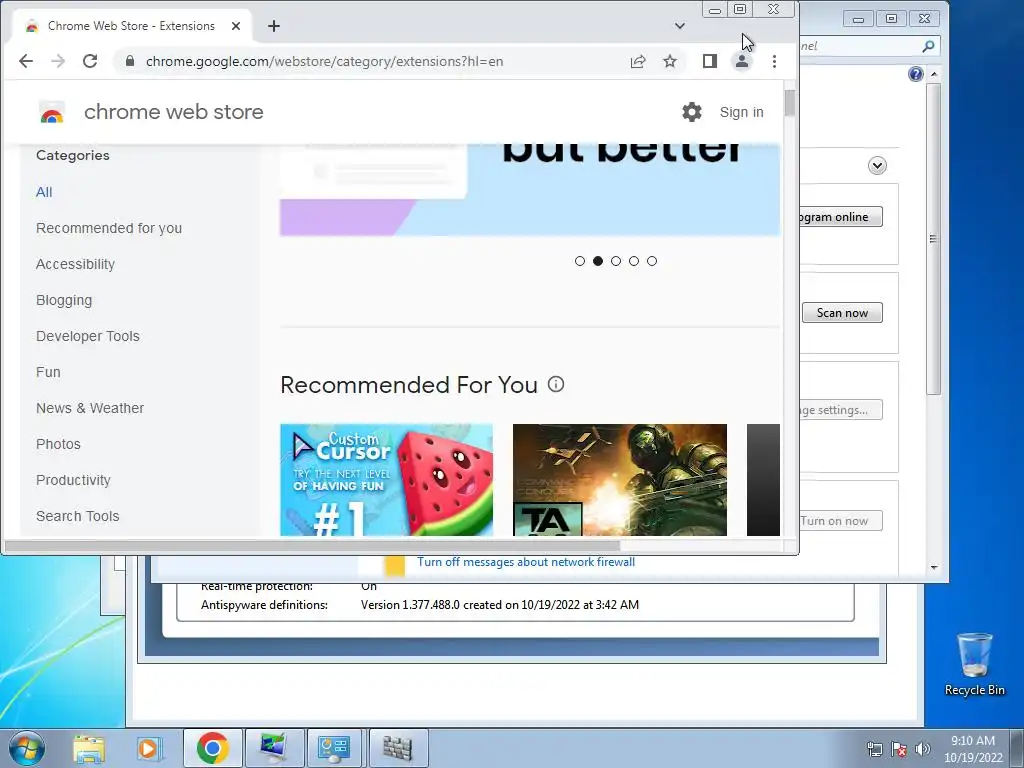The height and width of the screenshot is (768, 1024).
Task: Click the forward navigation arrow in Chrome
Action: click(58, 61)
